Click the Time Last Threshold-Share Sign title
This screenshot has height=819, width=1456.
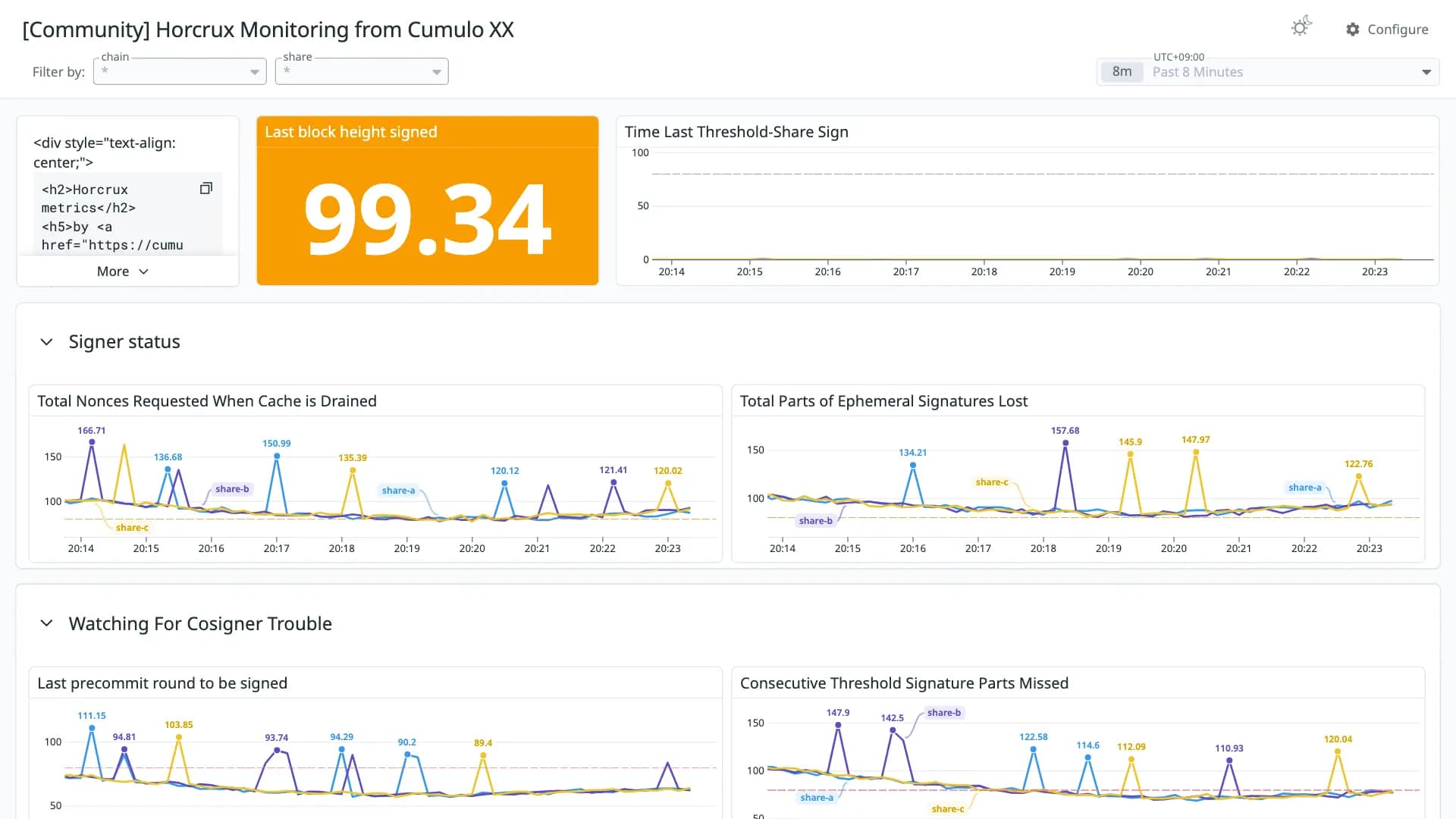(736, 132)
